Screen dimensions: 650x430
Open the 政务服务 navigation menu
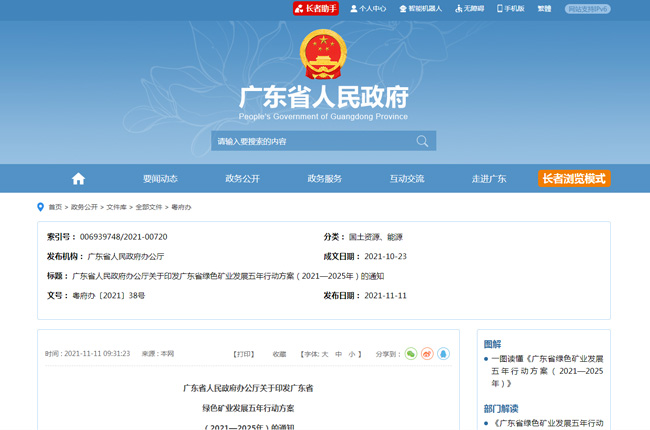[324, 179]
